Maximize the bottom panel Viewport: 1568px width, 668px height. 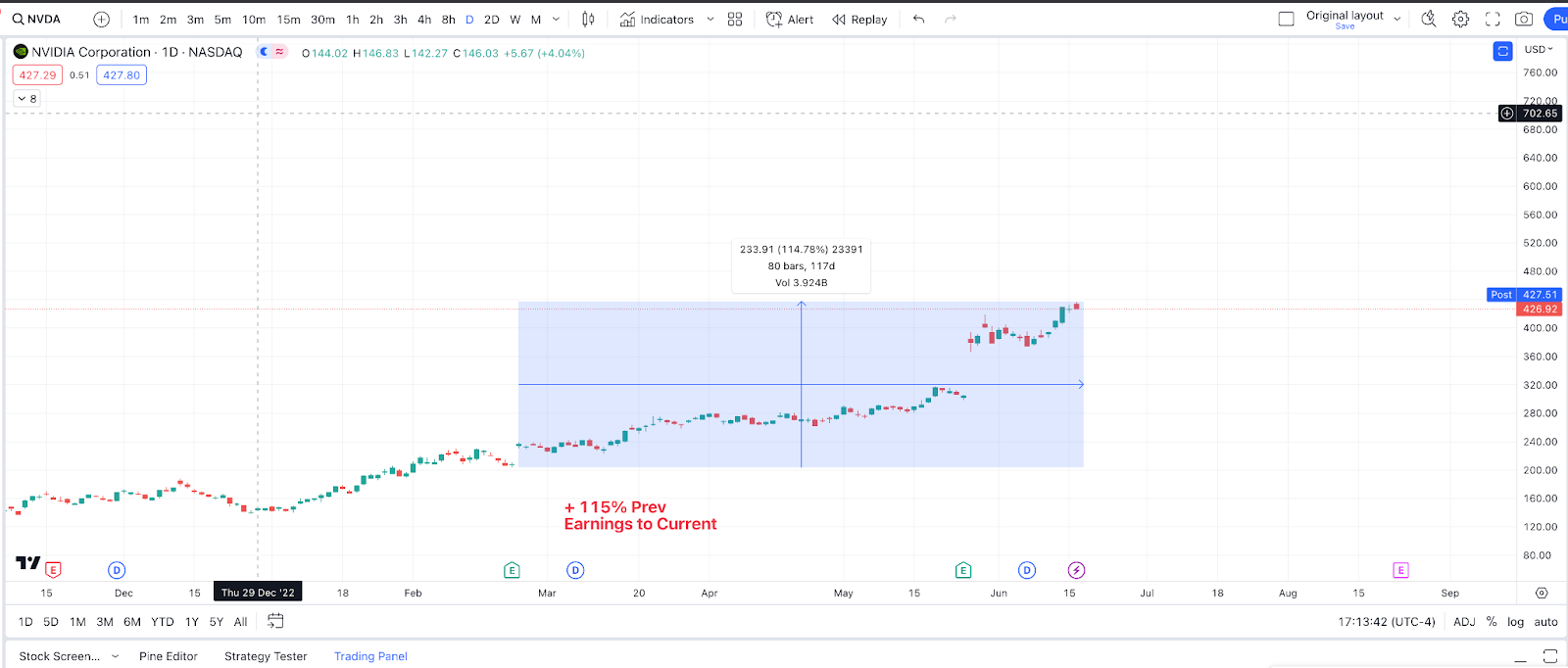click(x=1550, y=656)
